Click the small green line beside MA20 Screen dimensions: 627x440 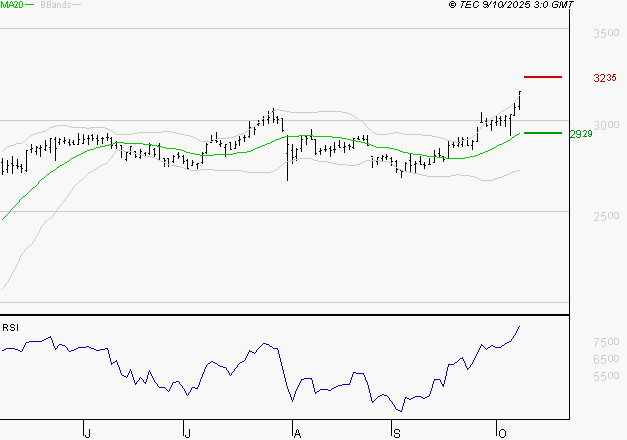pyautogui.click(x=30, y=5)
